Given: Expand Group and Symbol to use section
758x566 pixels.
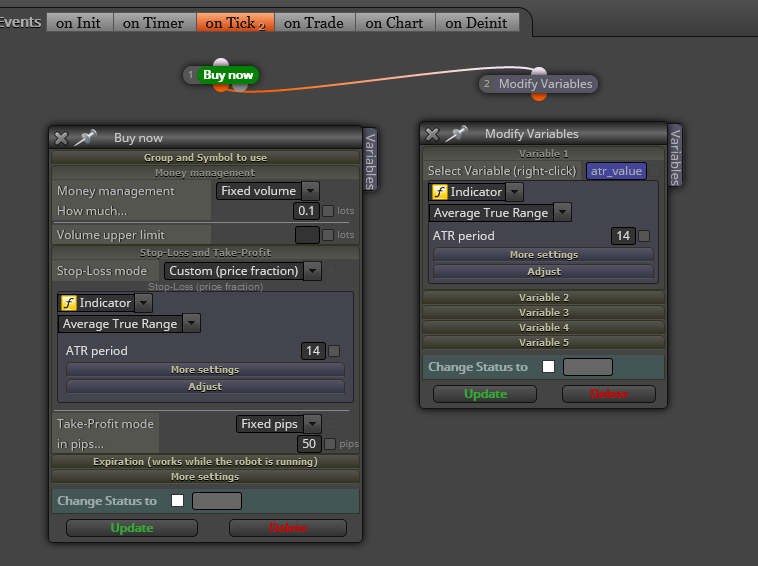Looking at the screenshot, I should 205,158.
